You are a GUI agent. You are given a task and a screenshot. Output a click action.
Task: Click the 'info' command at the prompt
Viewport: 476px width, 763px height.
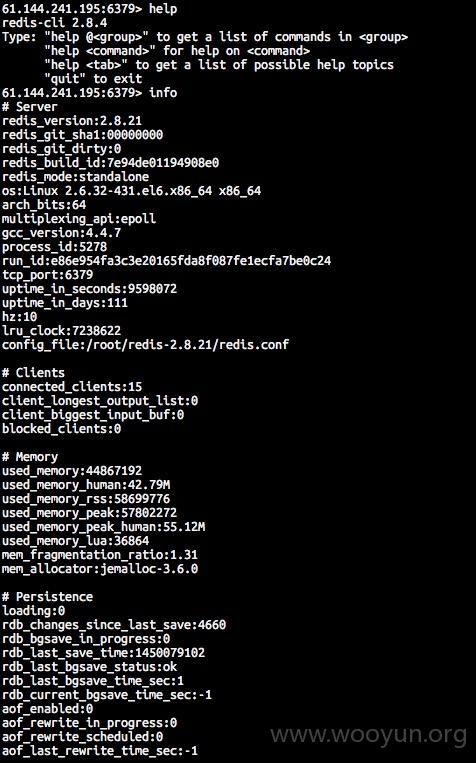163,92
